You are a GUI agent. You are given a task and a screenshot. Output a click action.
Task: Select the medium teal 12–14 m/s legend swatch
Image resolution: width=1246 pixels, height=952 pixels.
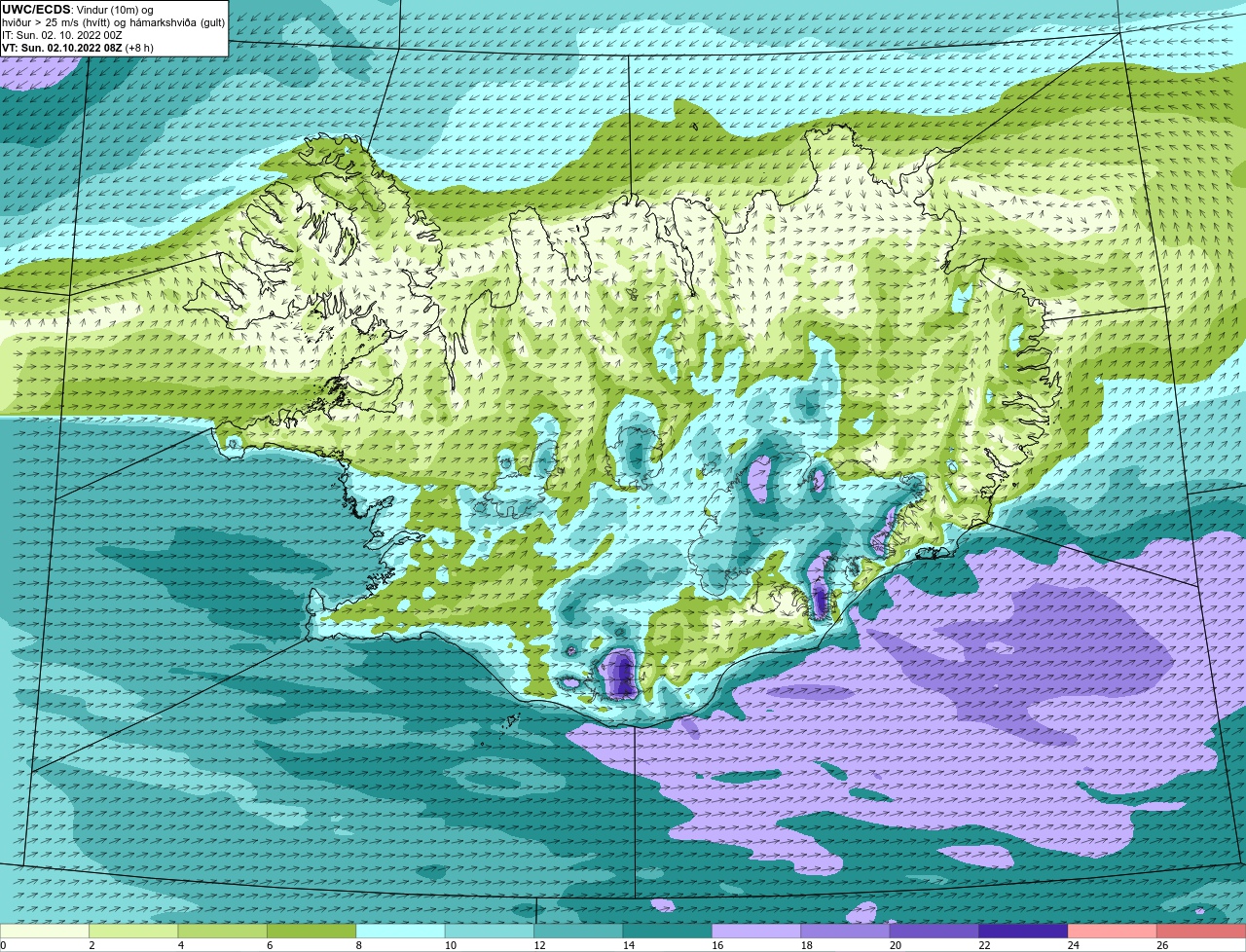578,932
